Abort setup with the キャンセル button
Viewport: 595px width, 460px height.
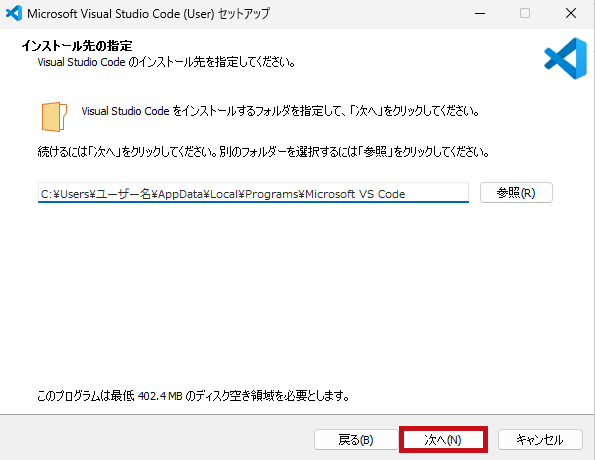point(540,440)
